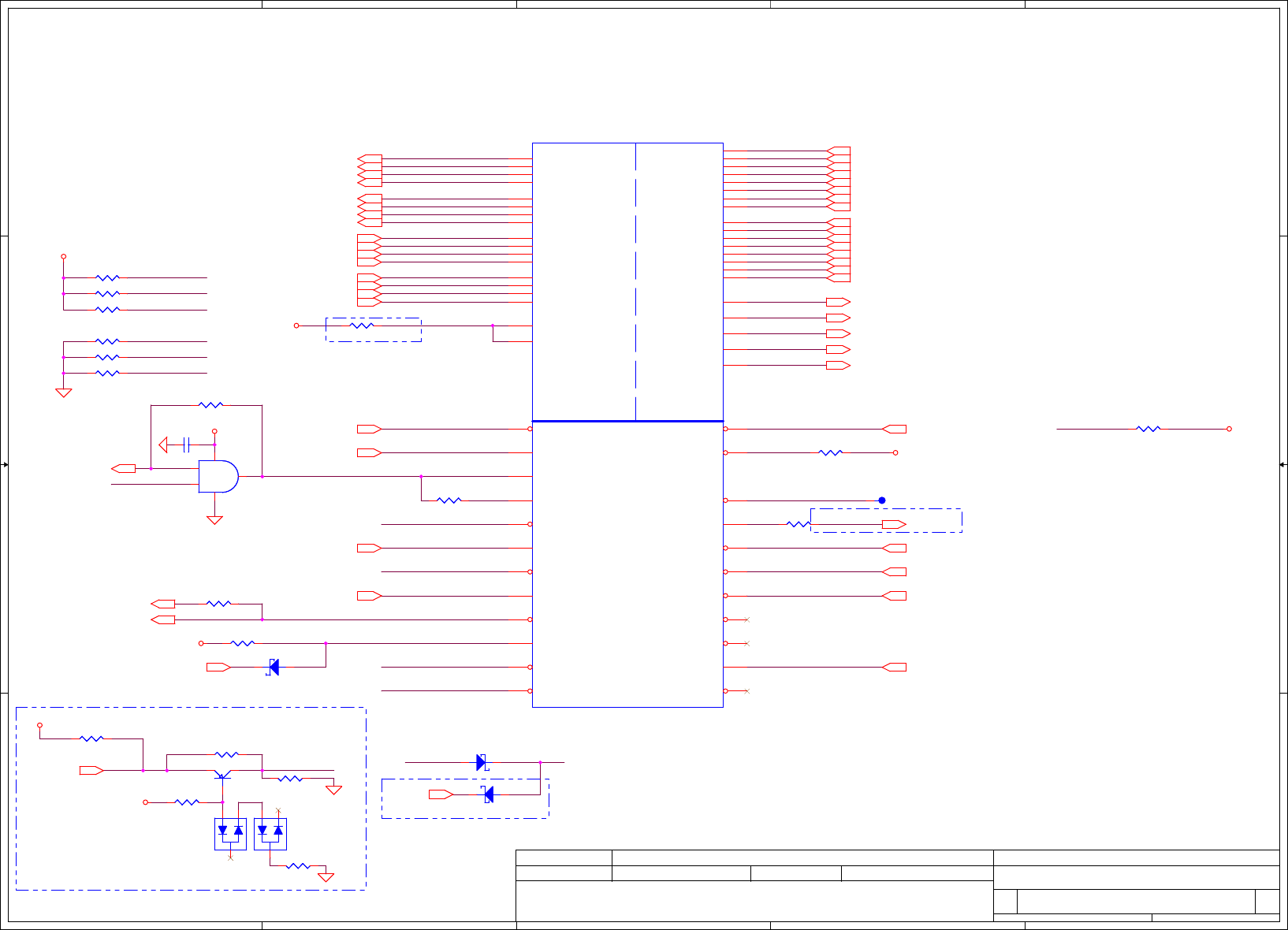Click the ground symbol below the AND gate
This screenshot has height=930, width=1288.
pyautogui.click(x=214, y=520)
